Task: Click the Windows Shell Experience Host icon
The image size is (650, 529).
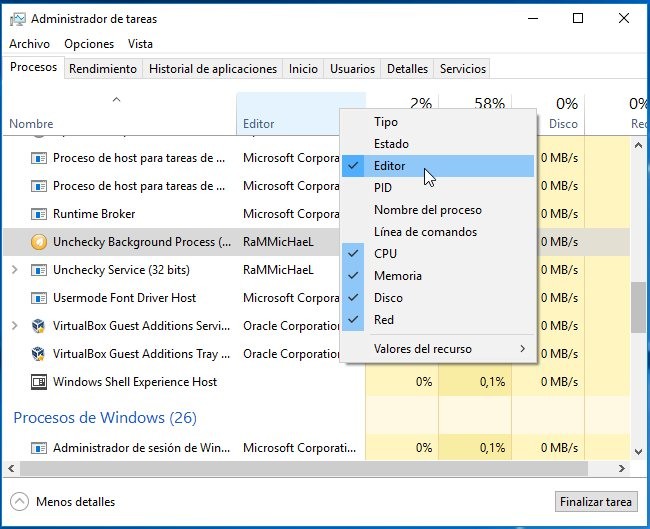Action: [x=39, y=382]
